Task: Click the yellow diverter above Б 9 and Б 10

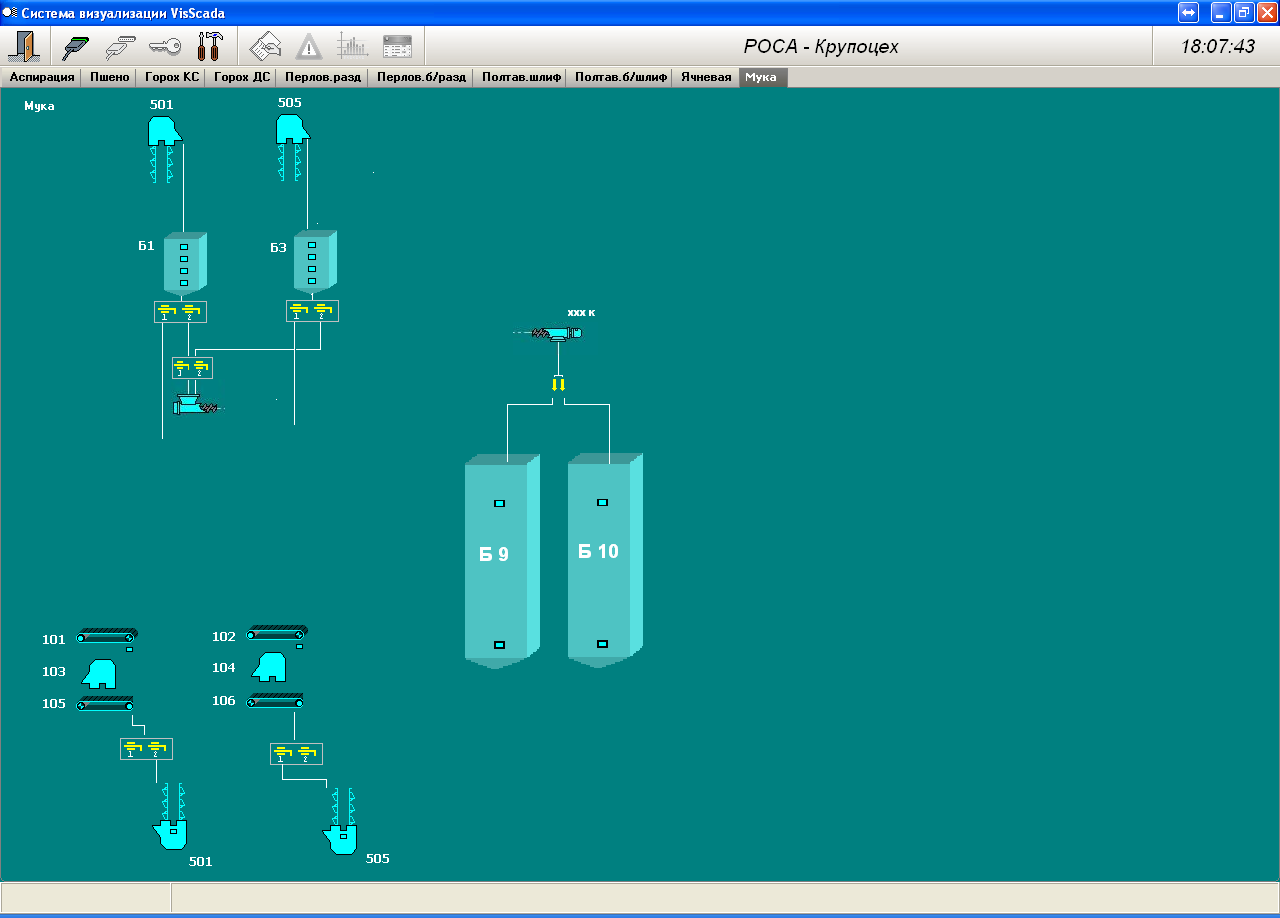Action: click(558, 384)
